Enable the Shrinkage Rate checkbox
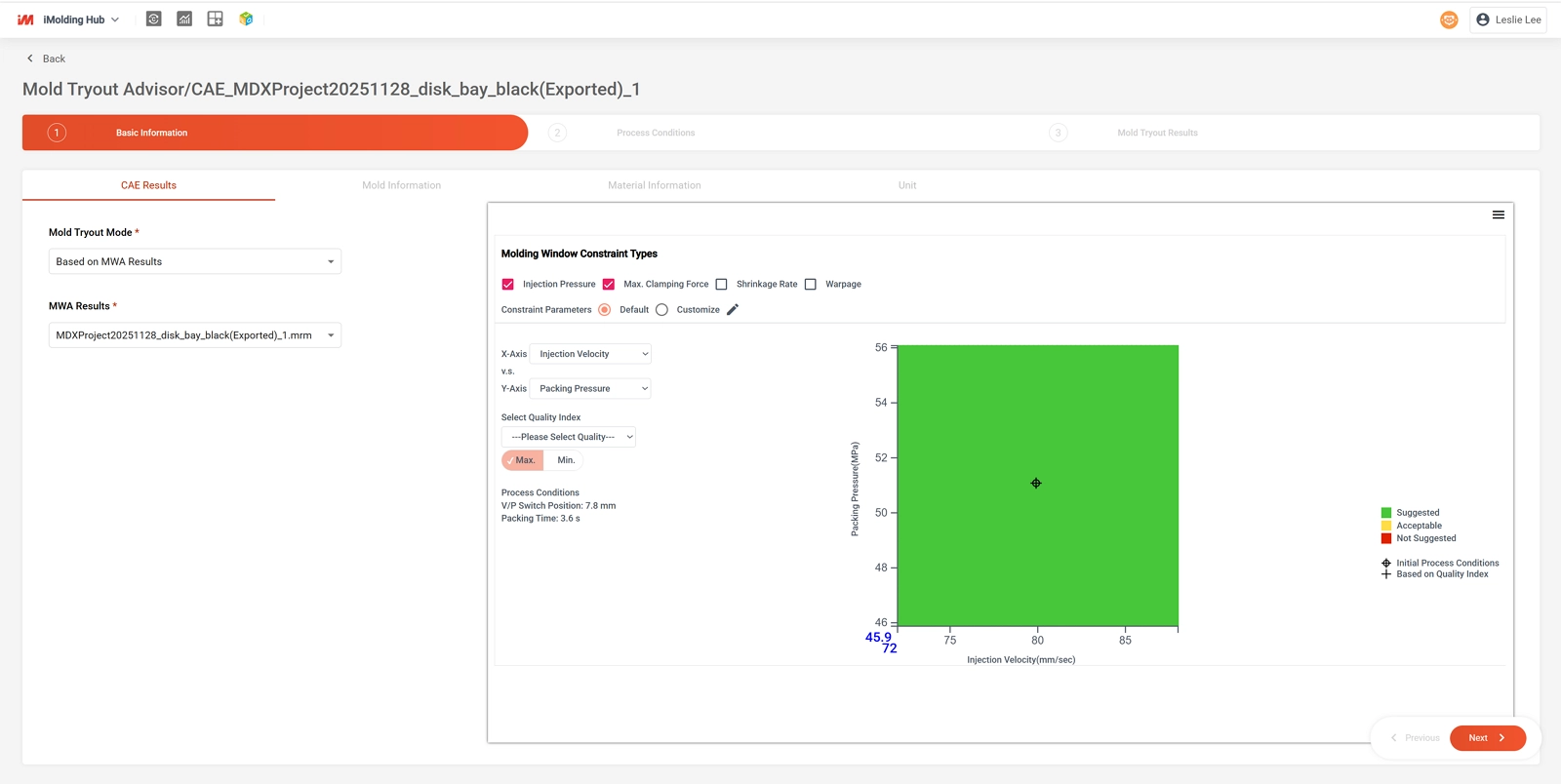 [722, 285]
